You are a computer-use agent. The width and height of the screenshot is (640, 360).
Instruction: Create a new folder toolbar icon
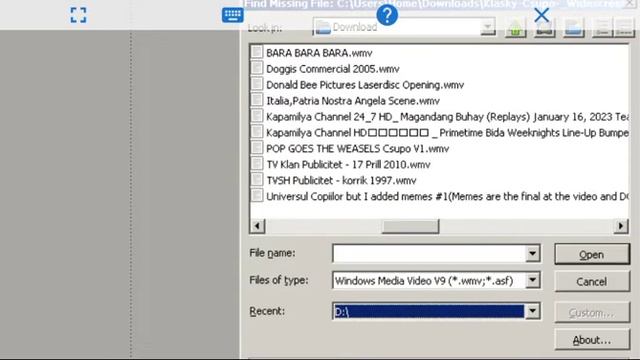pyautogui.click(x=573, y=28)
